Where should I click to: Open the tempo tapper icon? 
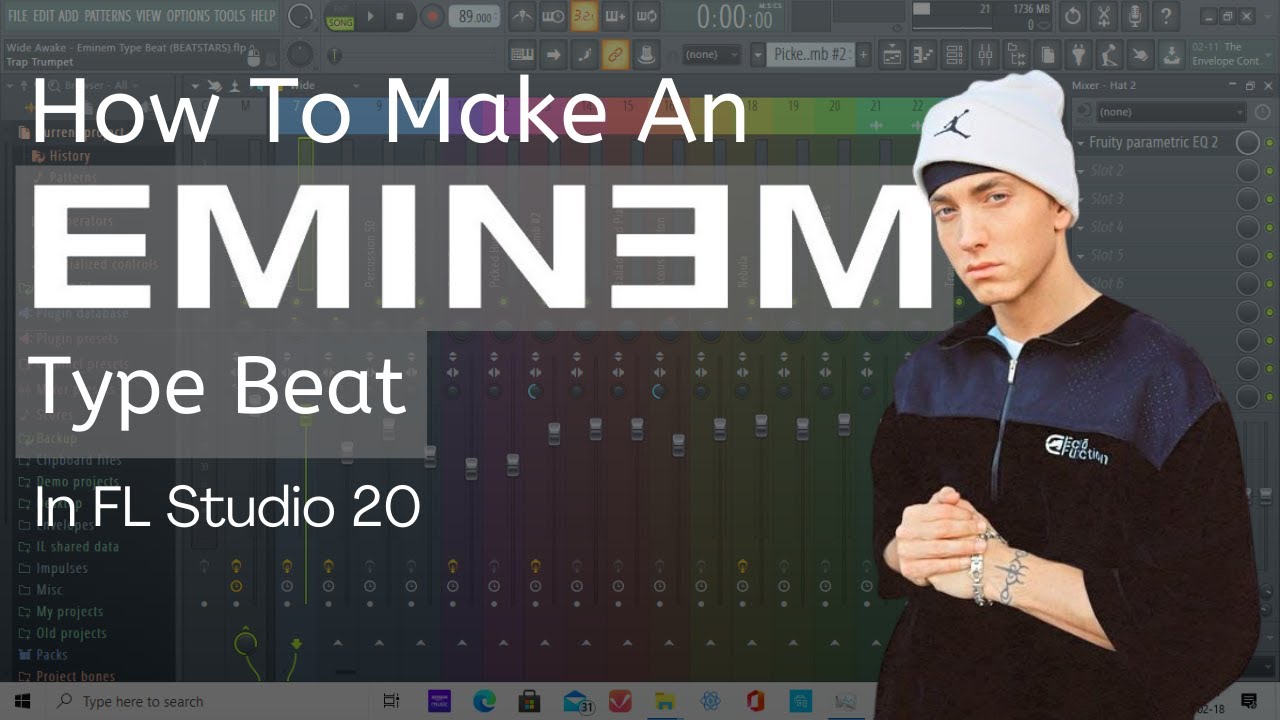click(1110, 54)
